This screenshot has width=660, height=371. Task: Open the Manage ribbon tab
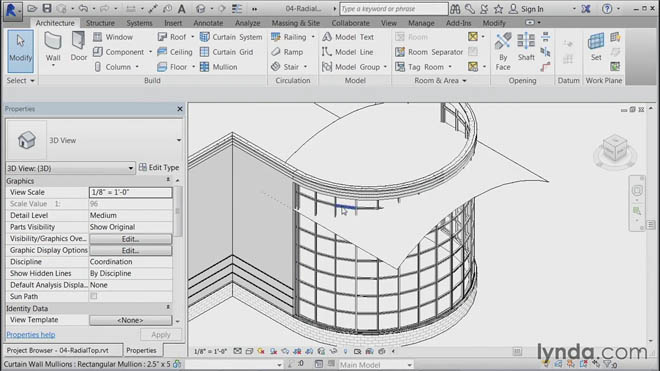[x=421, y=23]
